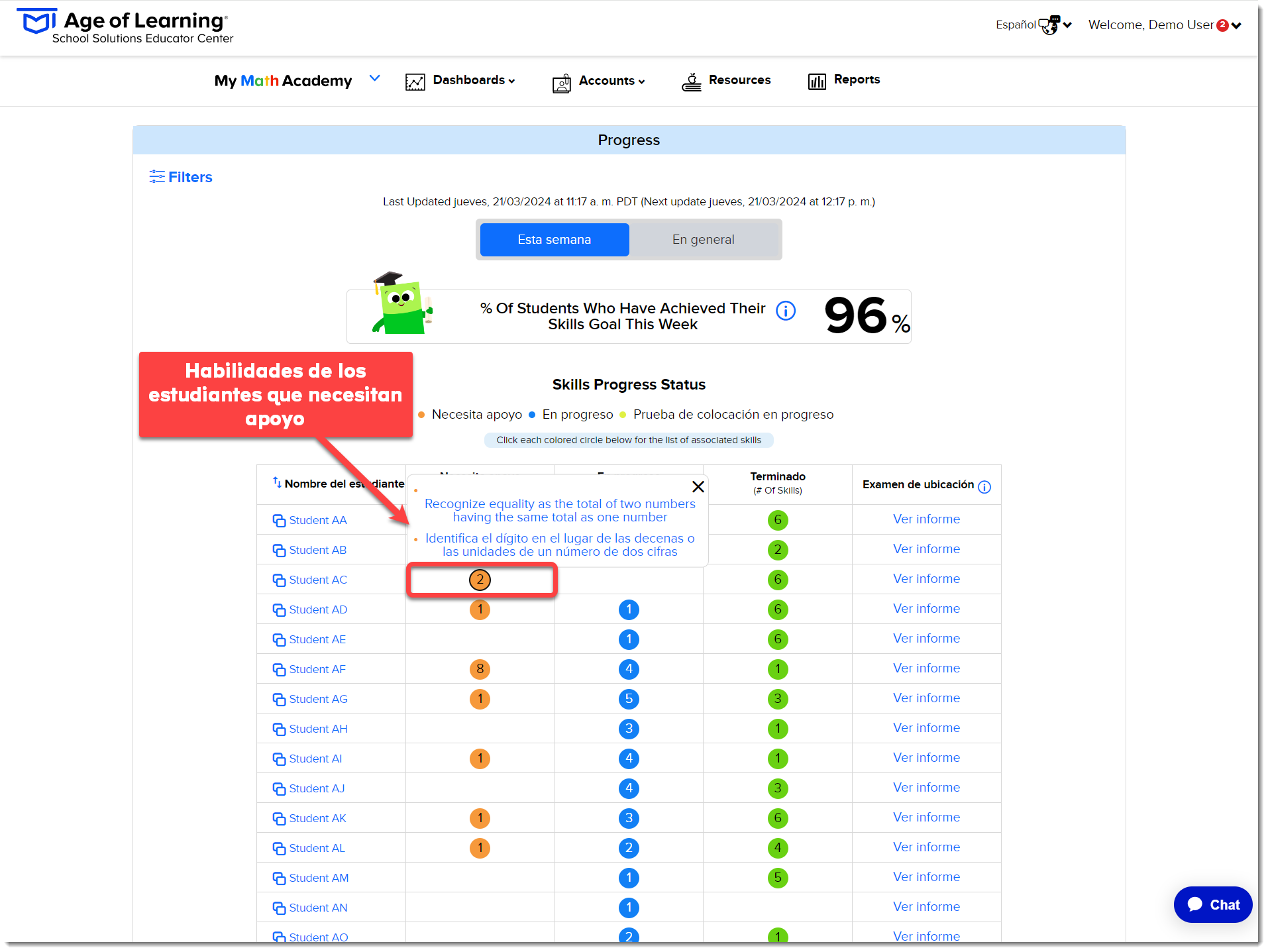Click the Resources stamp icon

point(691,81)
